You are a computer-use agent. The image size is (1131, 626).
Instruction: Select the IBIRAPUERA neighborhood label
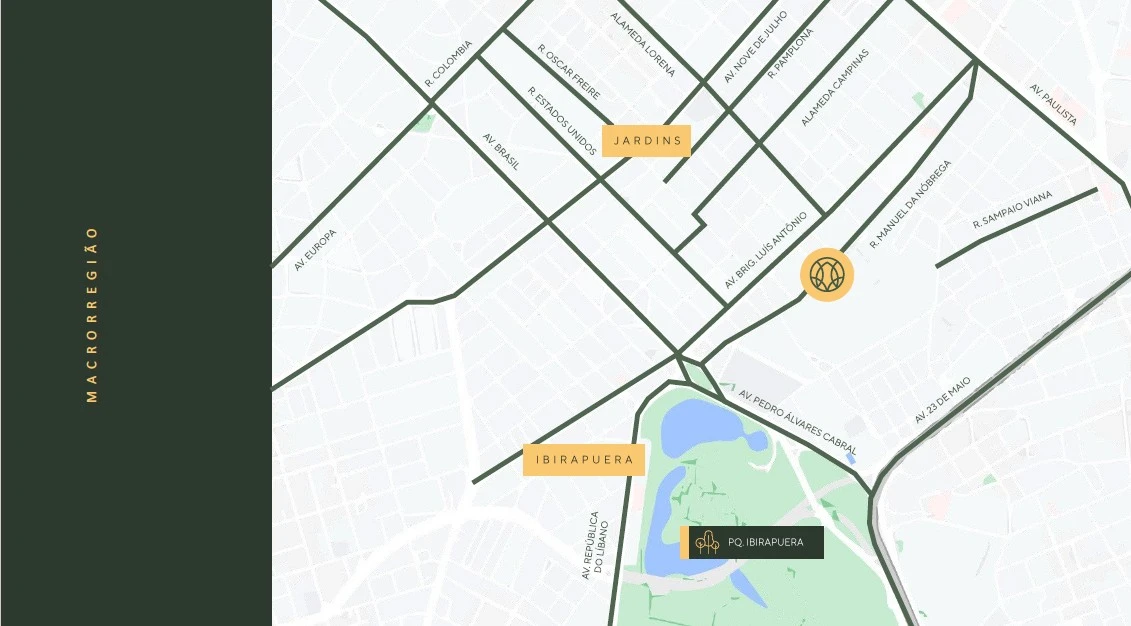(584, 460)
